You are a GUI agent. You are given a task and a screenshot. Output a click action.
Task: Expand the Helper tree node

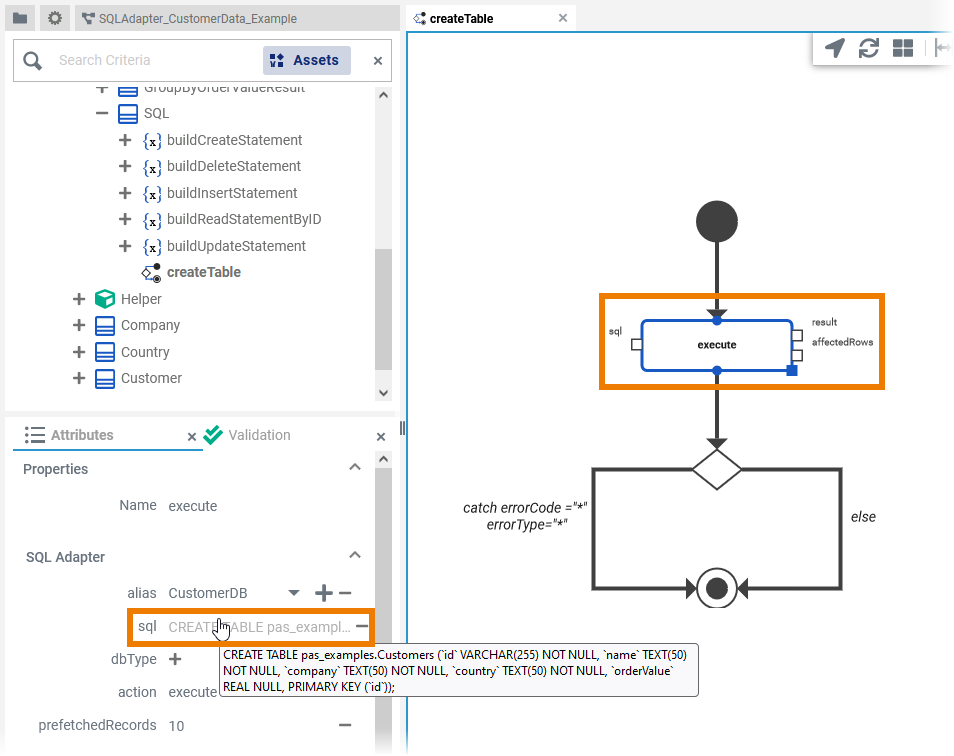79,299
